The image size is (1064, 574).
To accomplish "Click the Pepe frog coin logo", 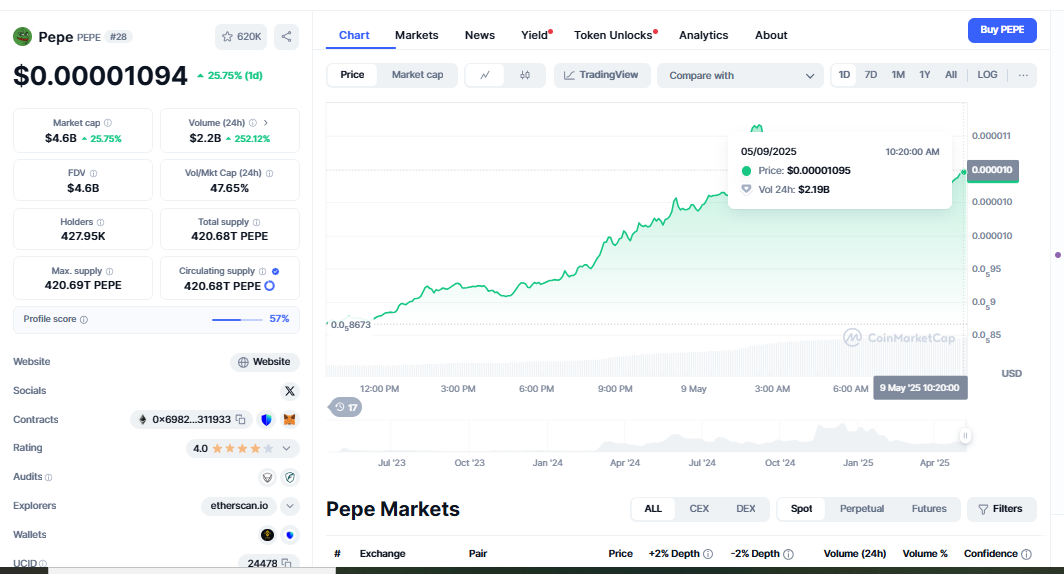I will click(22, 36).
